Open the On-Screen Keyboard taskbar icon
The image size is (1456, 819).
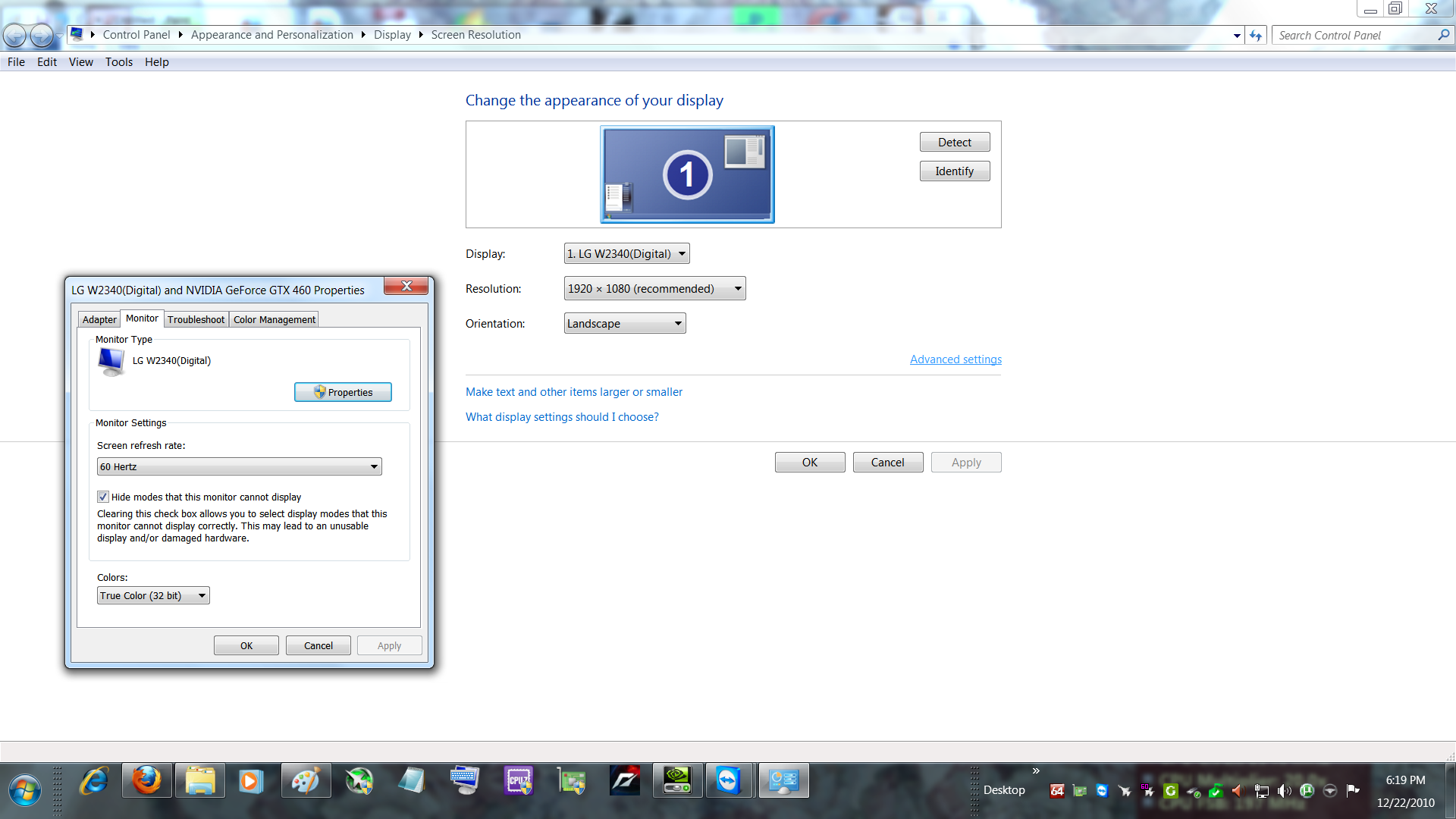[464, 781]
